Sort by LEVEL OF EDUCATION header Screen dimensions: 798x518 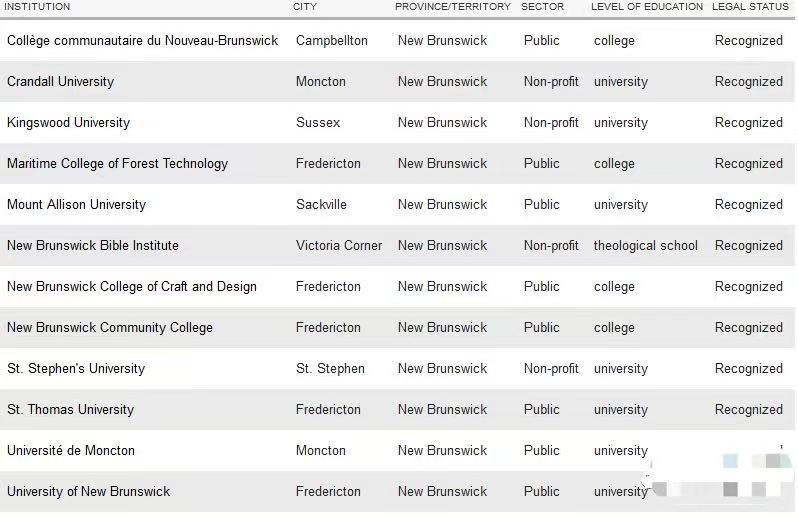pos(647,7)
